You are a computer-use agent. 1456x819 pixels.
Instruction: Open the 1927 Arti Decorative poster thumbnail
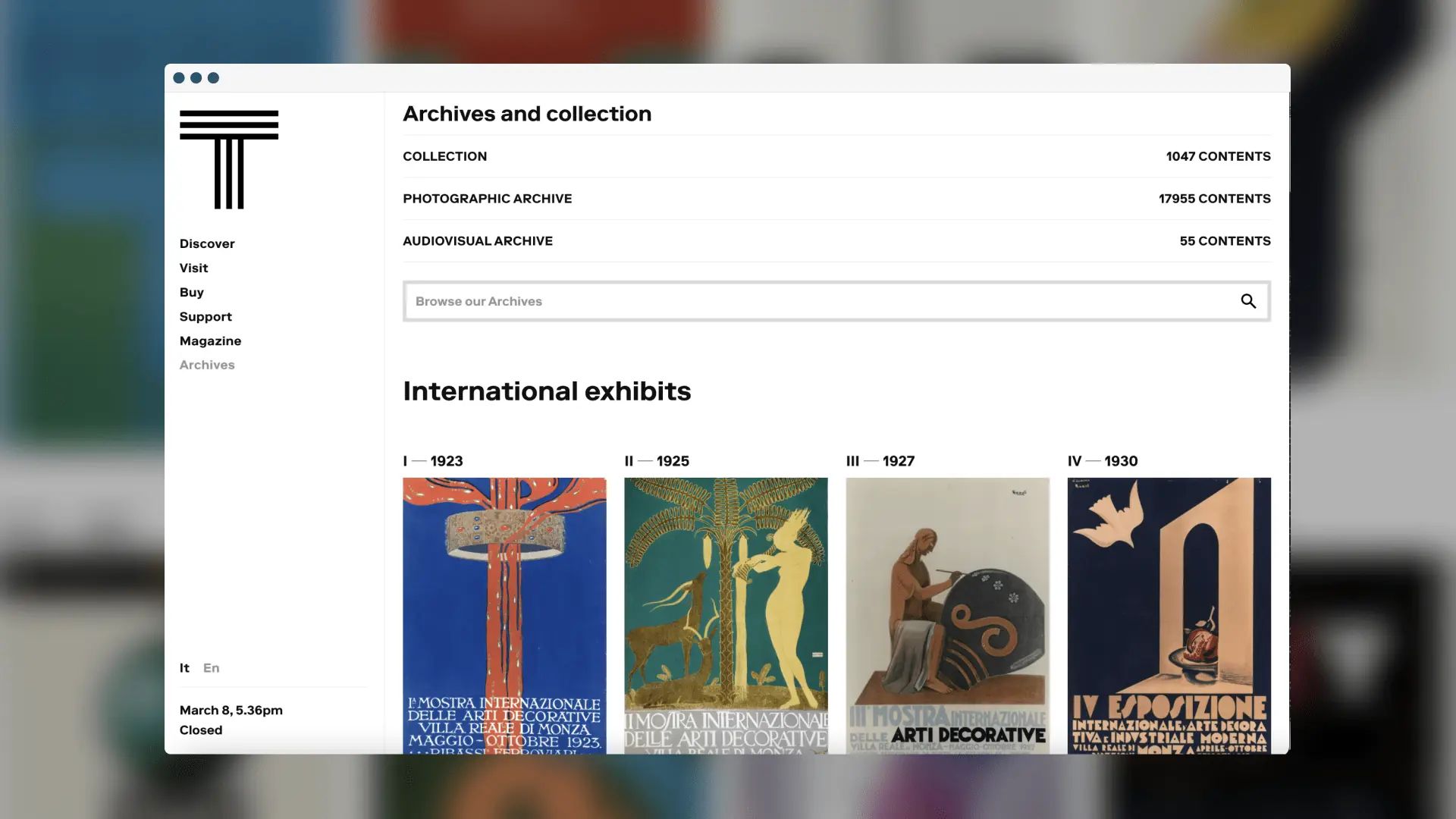click(x=947, y=616)
